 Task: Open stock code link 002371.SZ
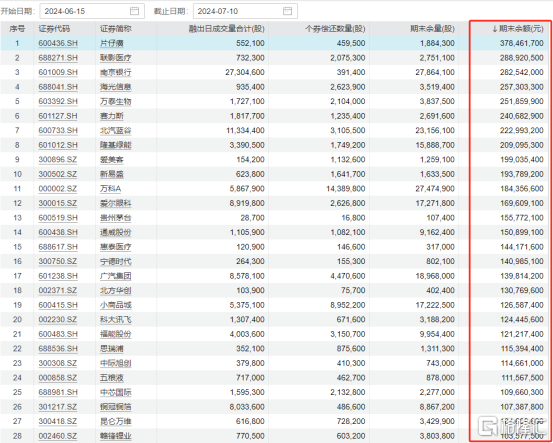tap(58, 291)
